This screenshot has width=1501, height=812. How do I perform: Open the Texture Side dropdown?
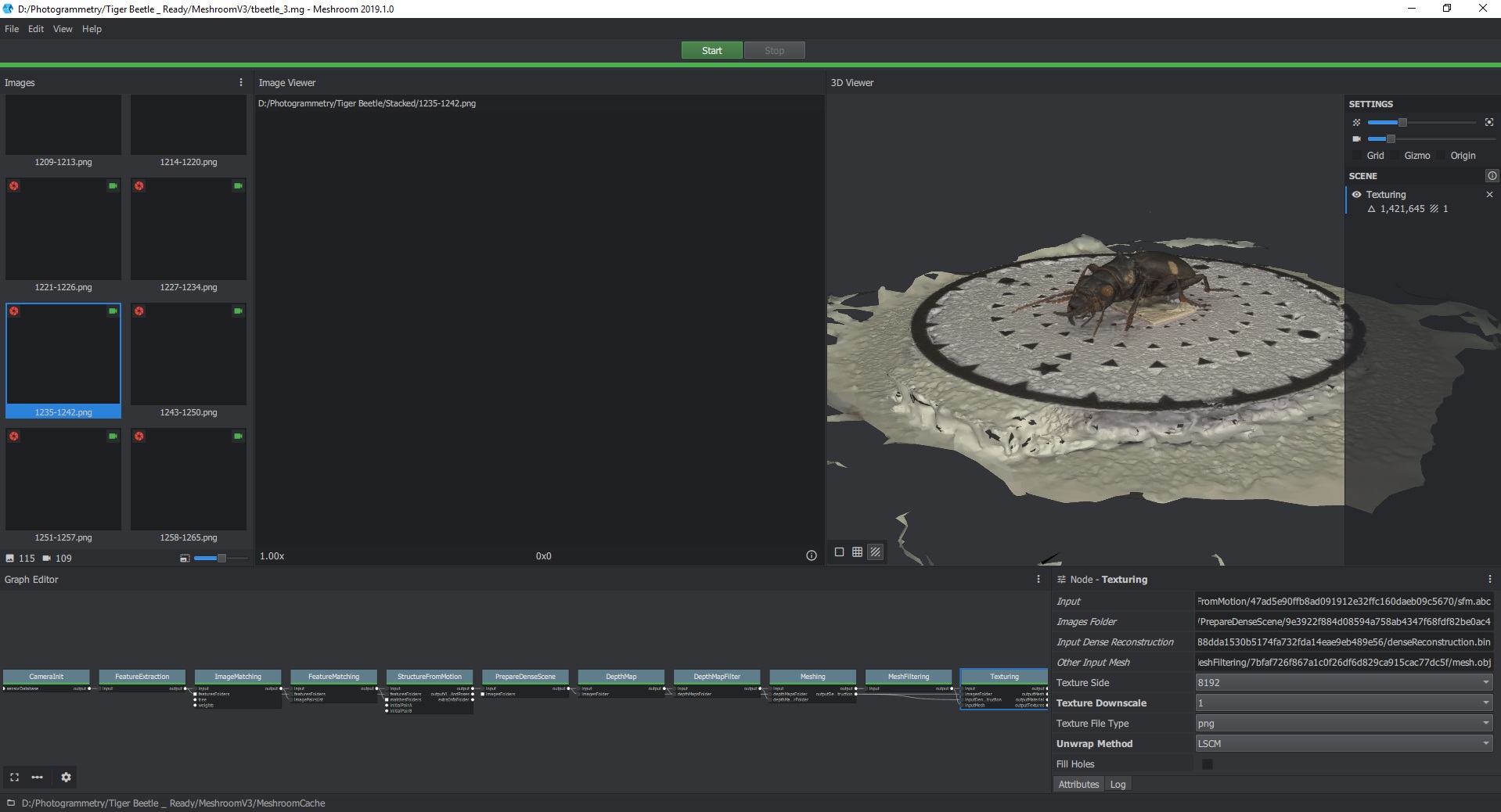pos(1342,683)
